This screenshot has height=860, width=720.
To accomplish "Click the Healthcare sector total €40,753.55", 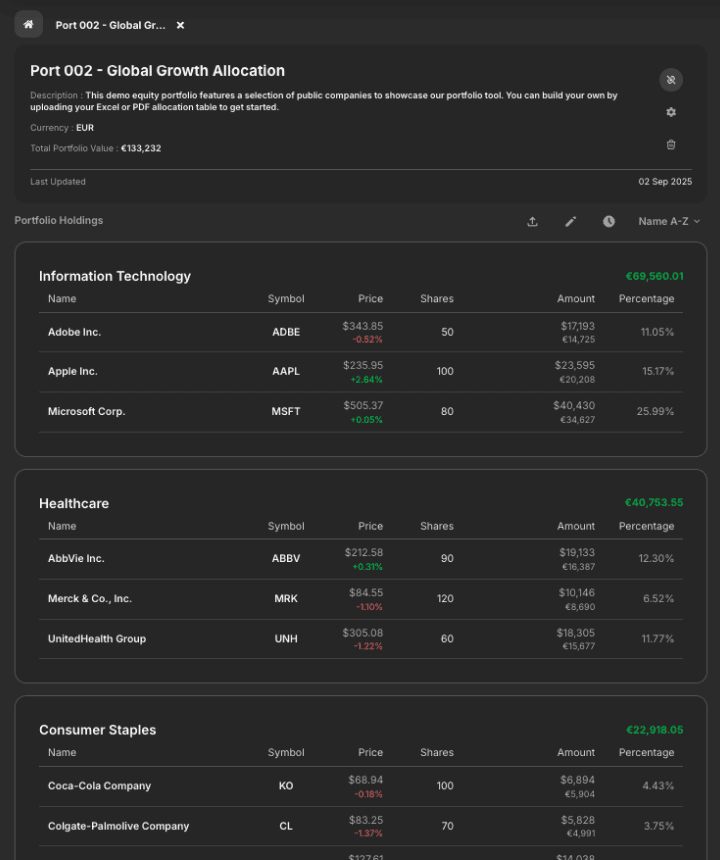I will [x=654, y=503].
